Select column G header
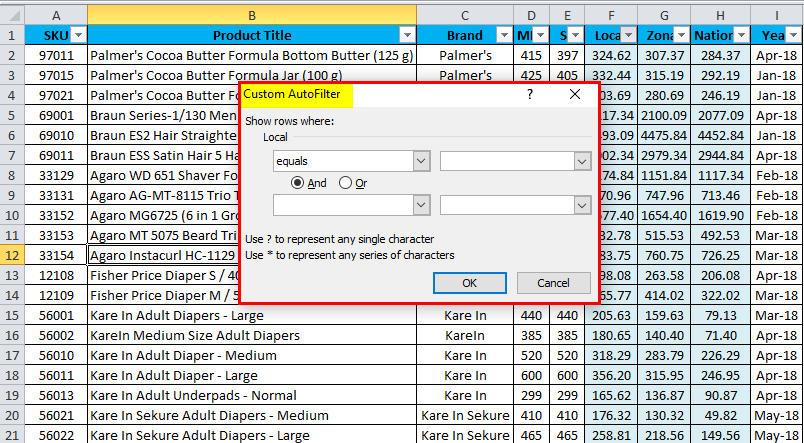804x443 pixels. 664,16
